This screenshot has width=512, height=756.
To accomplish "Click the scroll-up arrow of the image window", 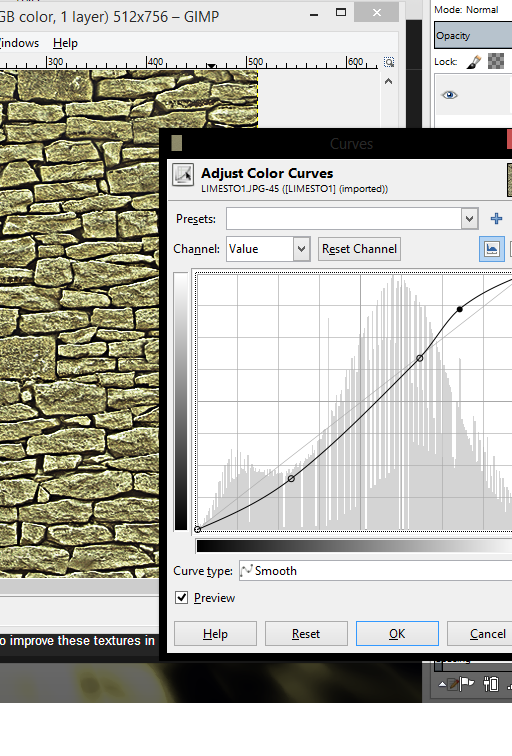I will [x=389, y=81].
